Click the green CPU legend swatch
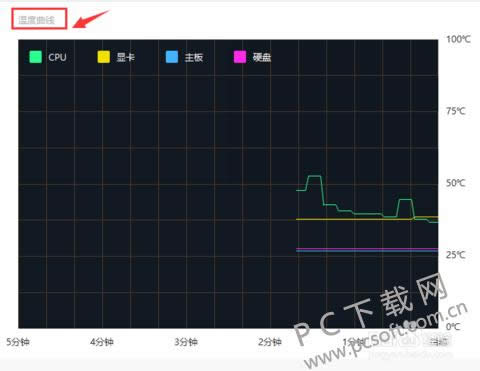 point(36,57)
